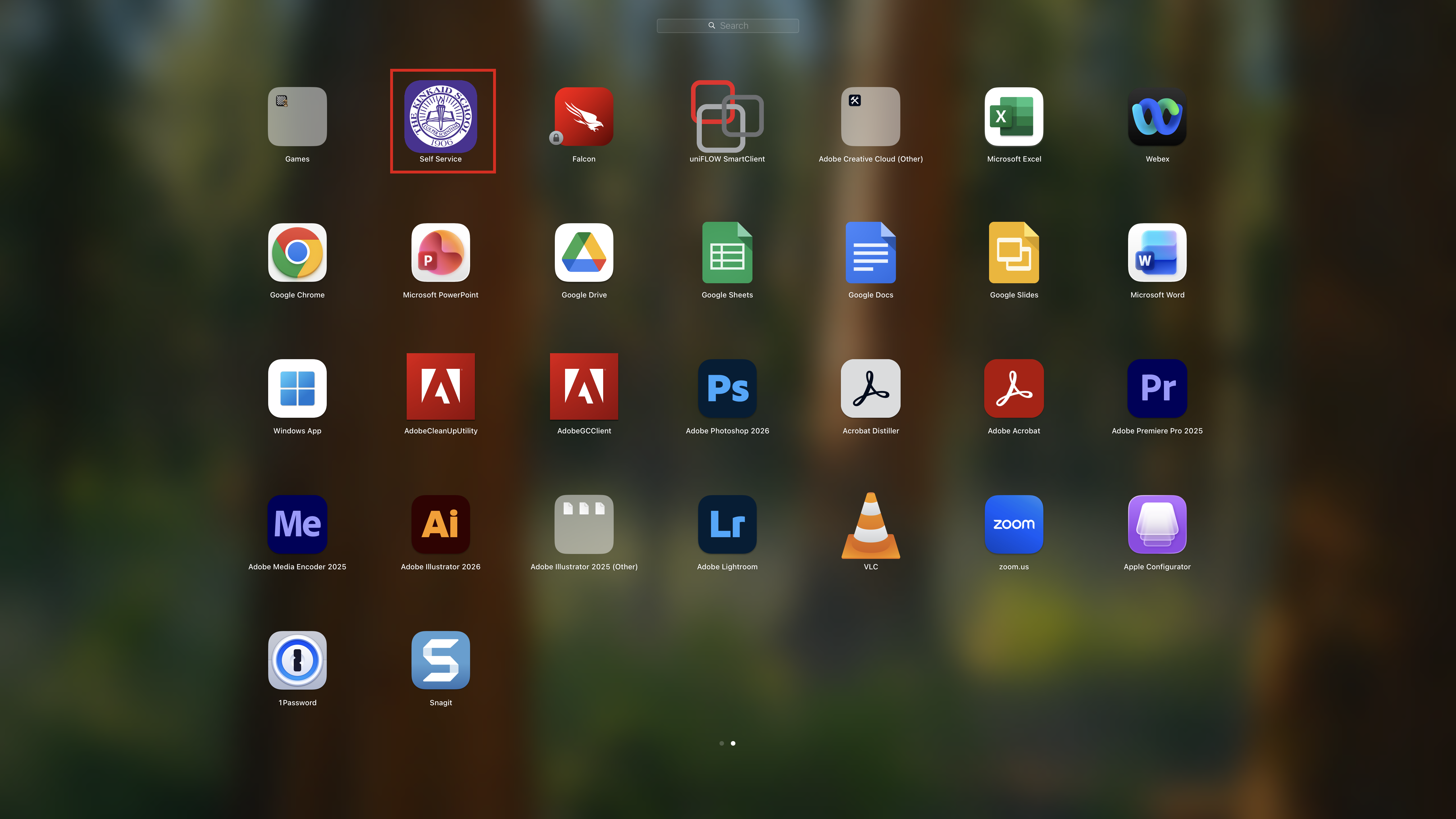Open Adobe Photoshop 2026
The width and height of the screenshot is (1456, 819).
(x=727, y=388)
